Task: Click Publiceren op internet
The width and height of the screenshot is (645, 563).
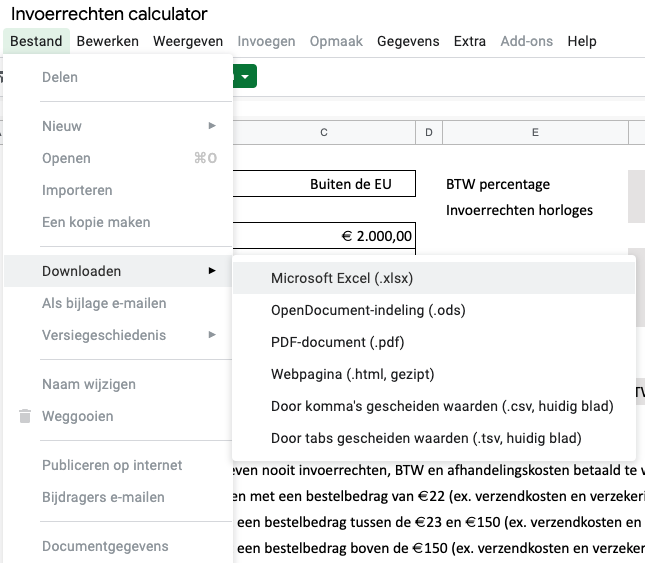Action: (x=112, y=465)
